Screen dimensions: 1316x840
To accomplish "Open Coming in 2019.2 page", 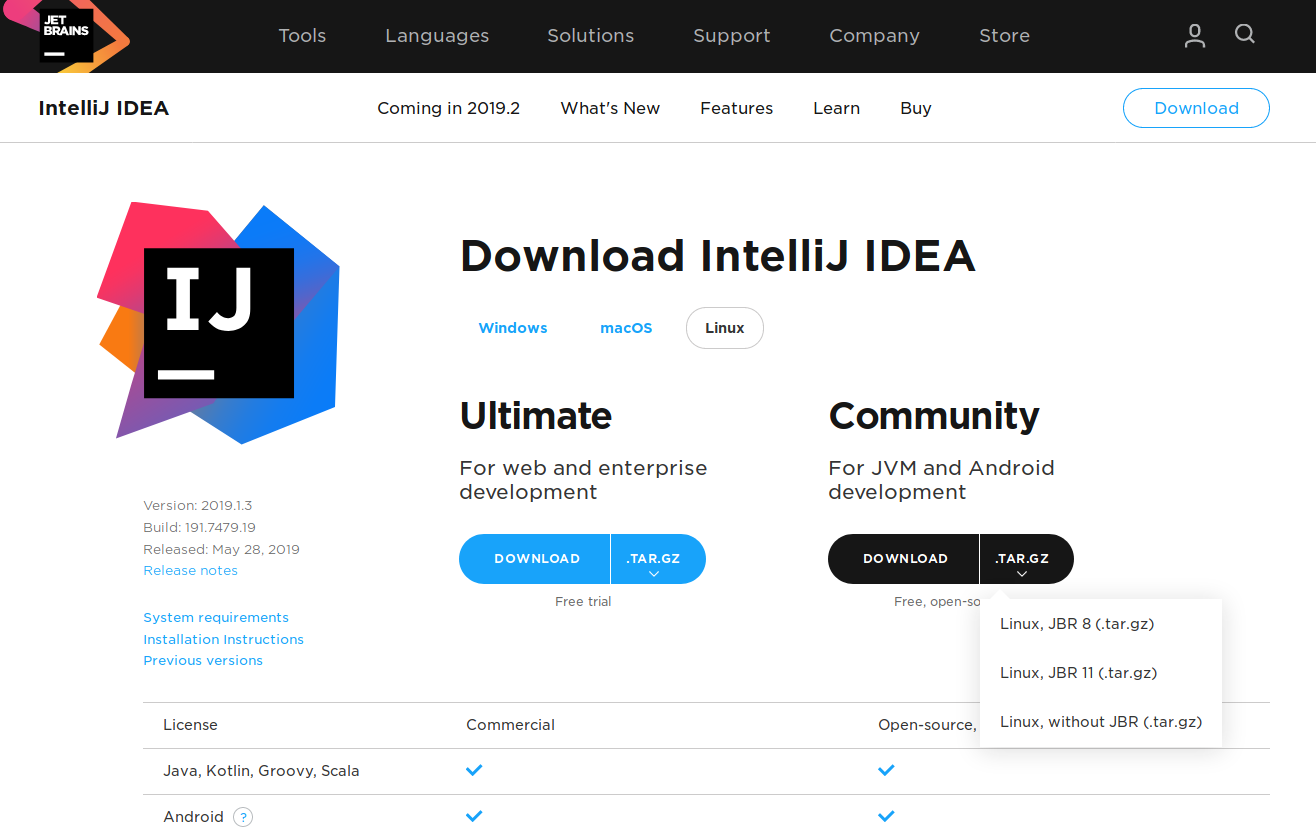I will pos(448,108).
